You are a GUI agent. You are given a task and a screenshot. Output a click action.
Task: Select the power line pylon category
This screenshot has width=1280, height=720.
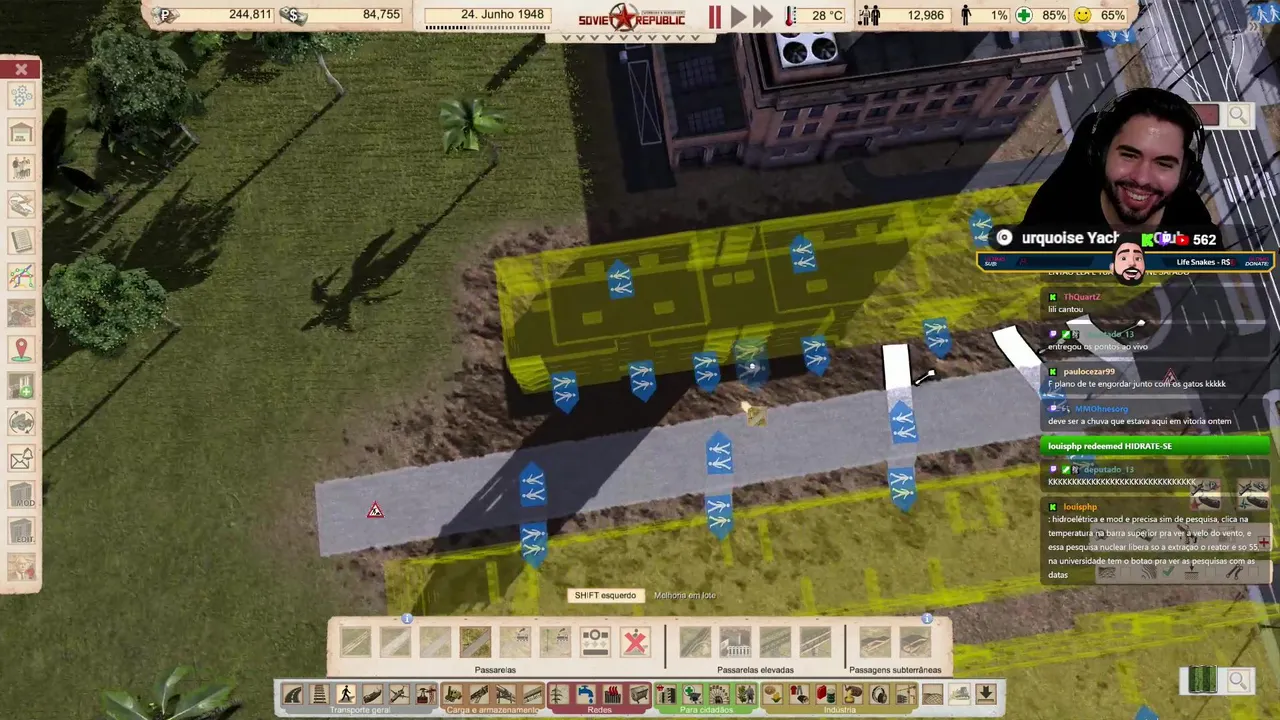(558, 694)
